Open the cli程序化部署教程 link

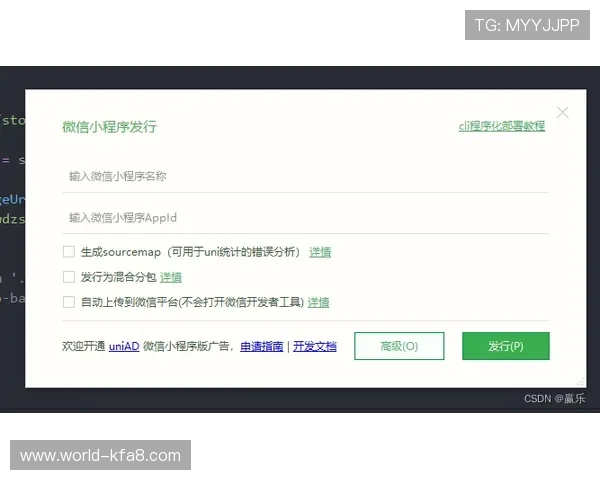[502, 126]
